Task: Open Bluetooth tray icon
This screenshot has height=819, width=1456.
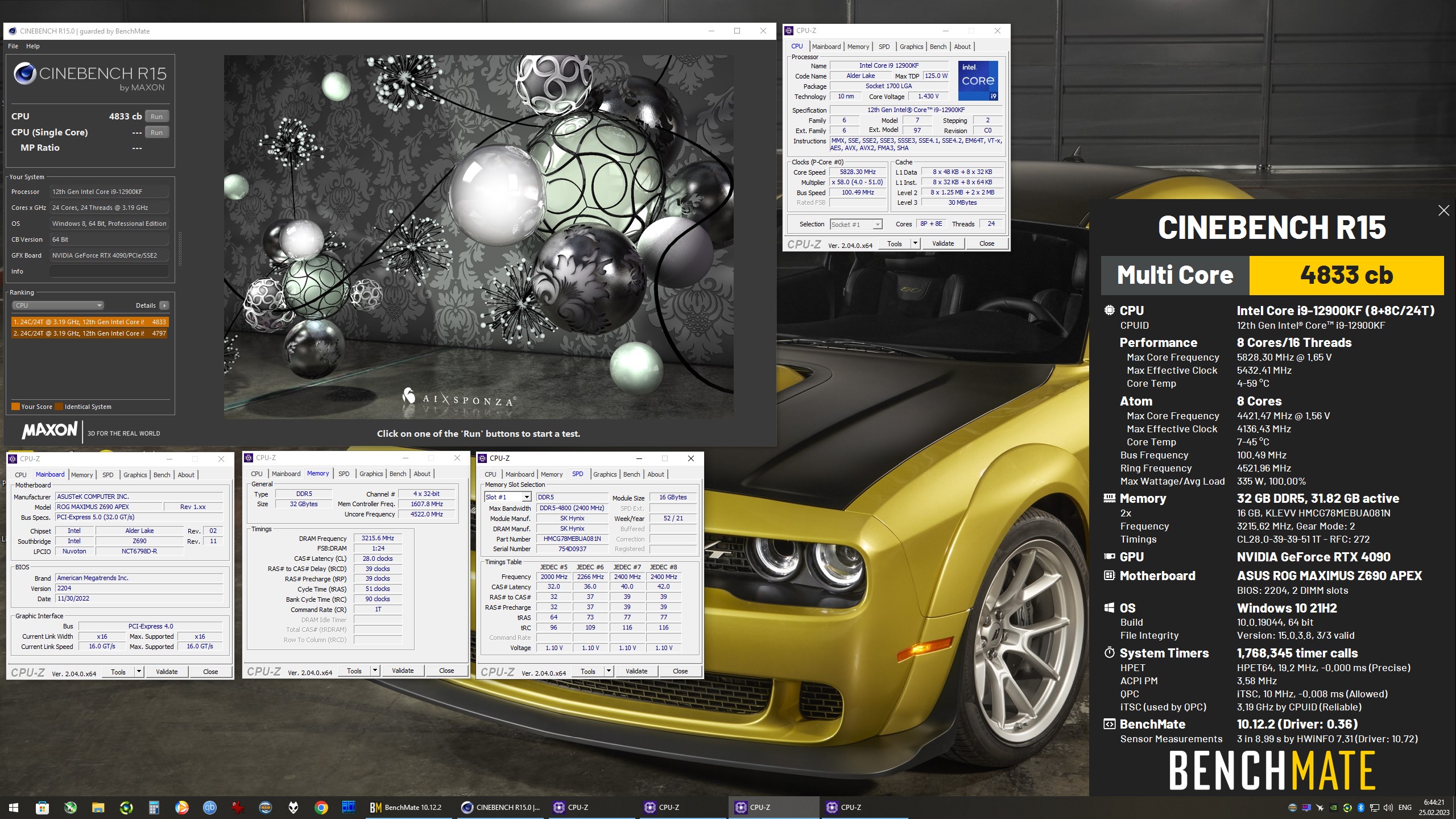Action: coord(1360,808)
